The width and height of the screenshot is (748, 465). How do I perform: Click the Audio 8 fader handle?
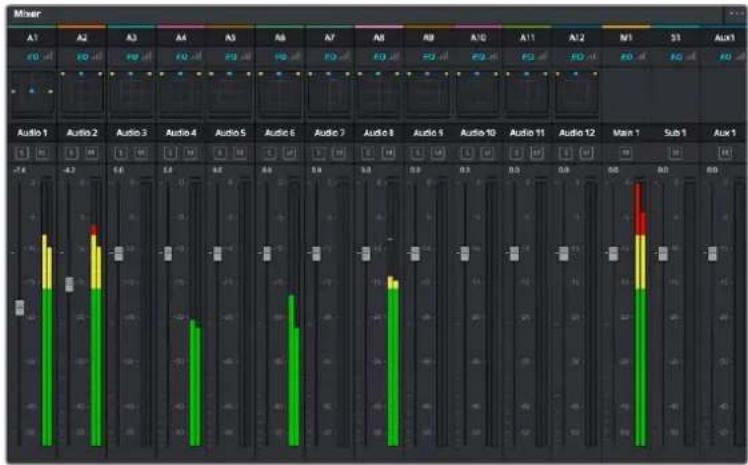[366, 254]
